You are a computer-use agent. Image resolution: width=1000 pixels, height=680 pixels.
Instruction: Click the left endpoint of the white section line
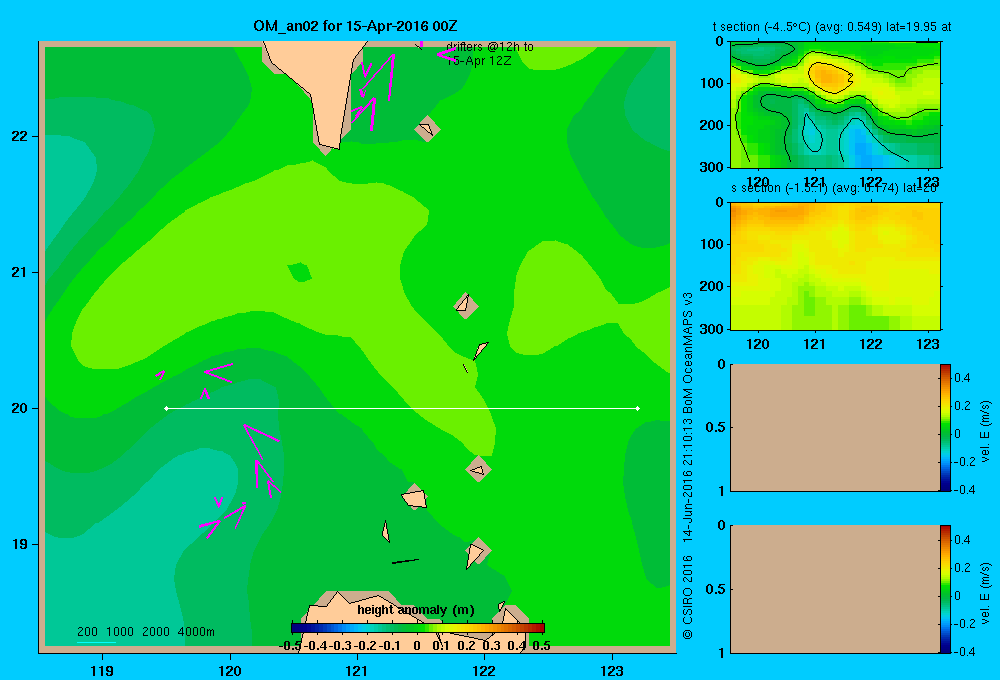click(166, 408)
